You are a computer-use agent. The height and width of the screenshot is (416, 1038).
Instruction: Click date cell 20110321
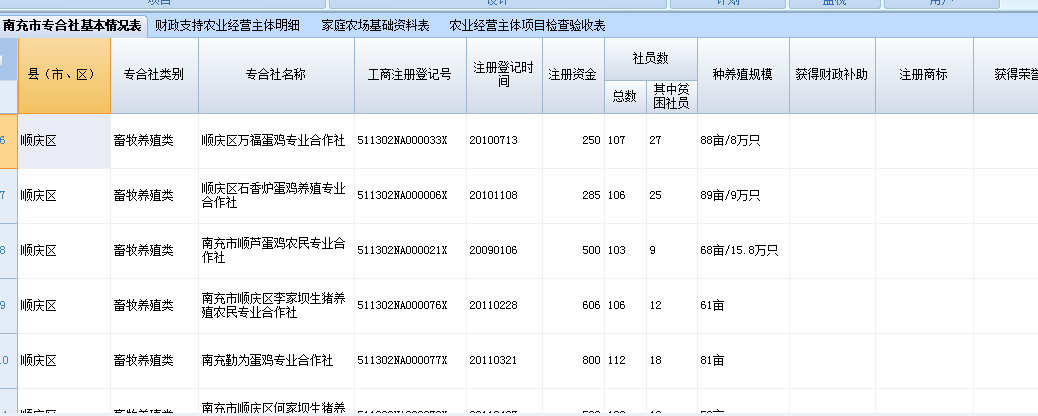coord(504,360)
